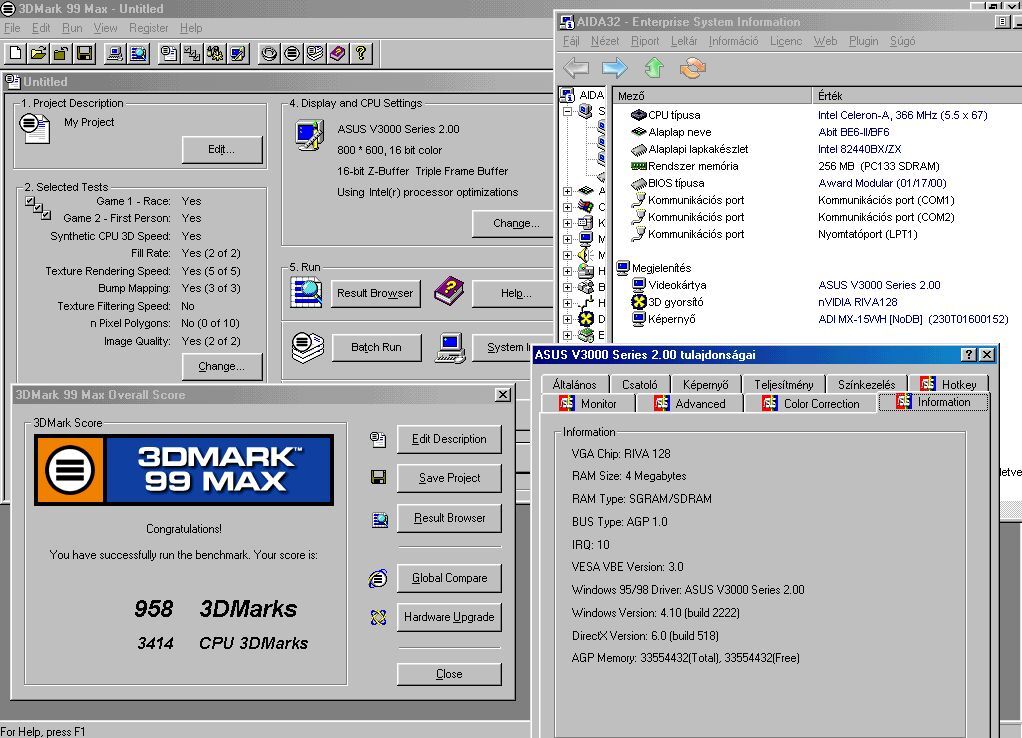Select the Alaplap neve row
Viewport: 1022px width, 738px height.
[817, 132]
